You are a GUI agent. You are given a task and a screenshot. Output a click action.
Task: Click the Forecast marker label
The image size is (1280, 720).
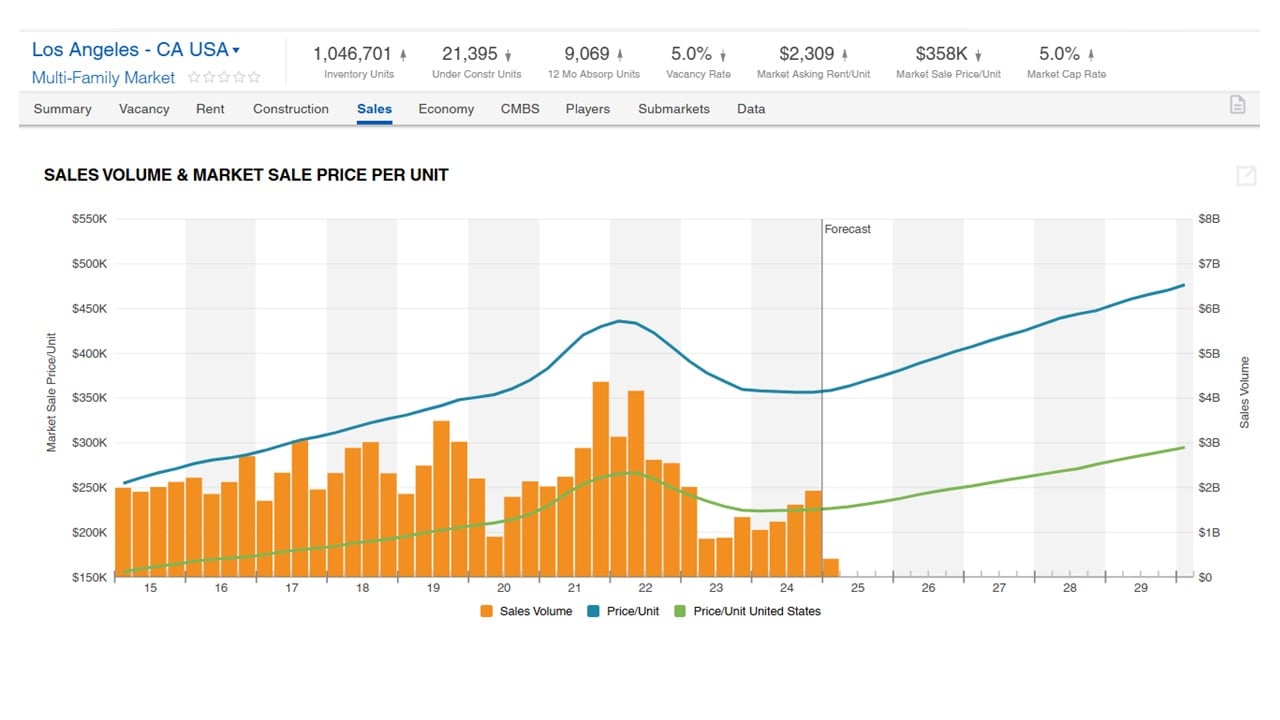[847, 229]
